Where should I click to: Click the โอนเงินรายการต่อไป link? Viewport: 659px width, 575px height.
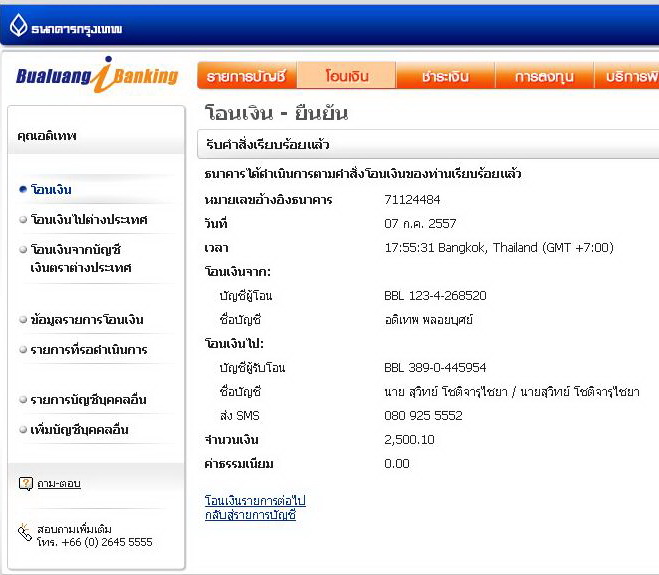[255, 500]
